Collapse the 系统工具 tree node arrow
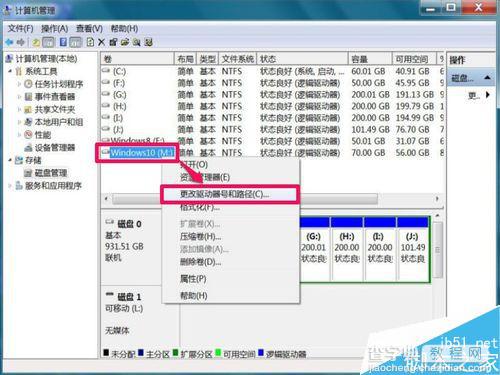This screenshot has width=500, height=375. pyautogui.click(x=10, y=71)
